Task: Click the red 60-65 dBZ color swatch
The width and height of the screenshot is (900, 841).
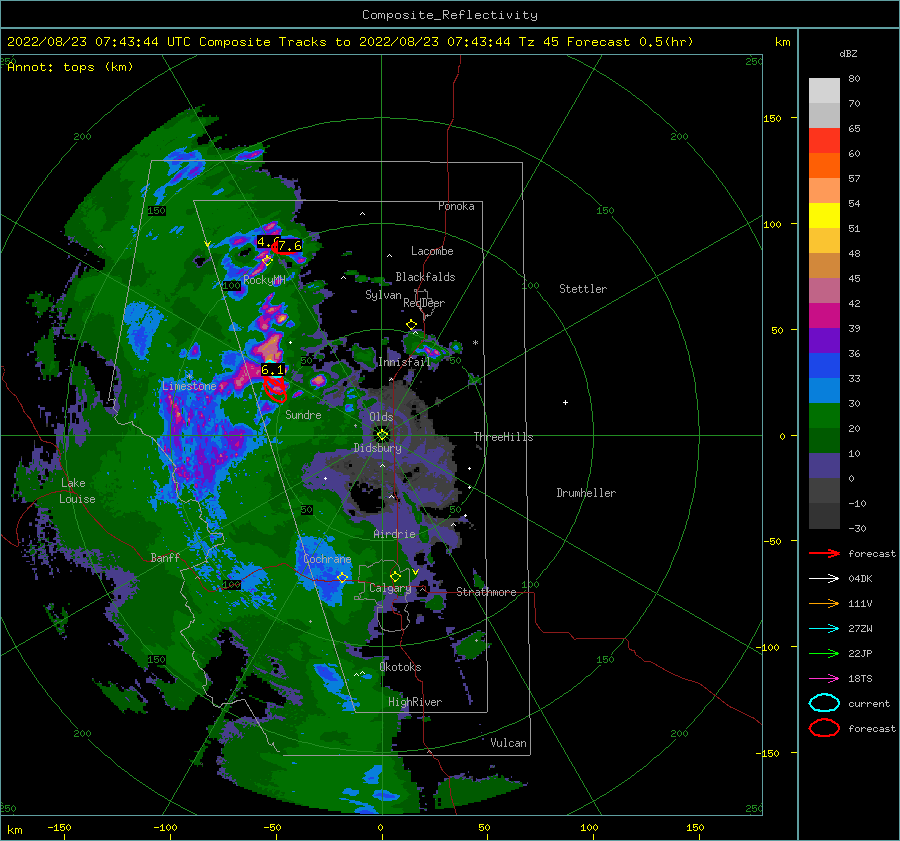Action: 824,141
